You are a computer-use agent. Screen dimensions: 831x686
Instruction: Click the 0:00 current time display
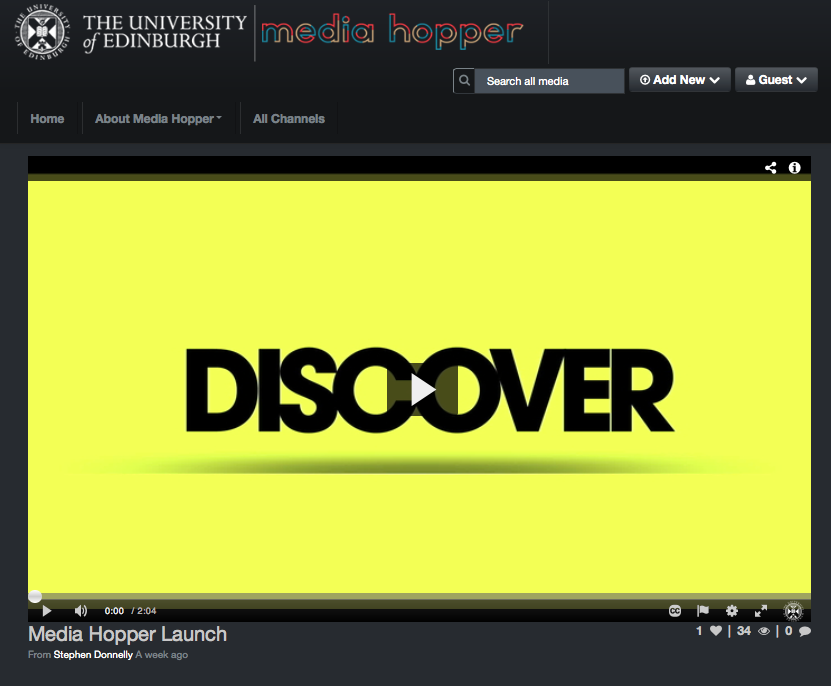[x=114, y=611]
